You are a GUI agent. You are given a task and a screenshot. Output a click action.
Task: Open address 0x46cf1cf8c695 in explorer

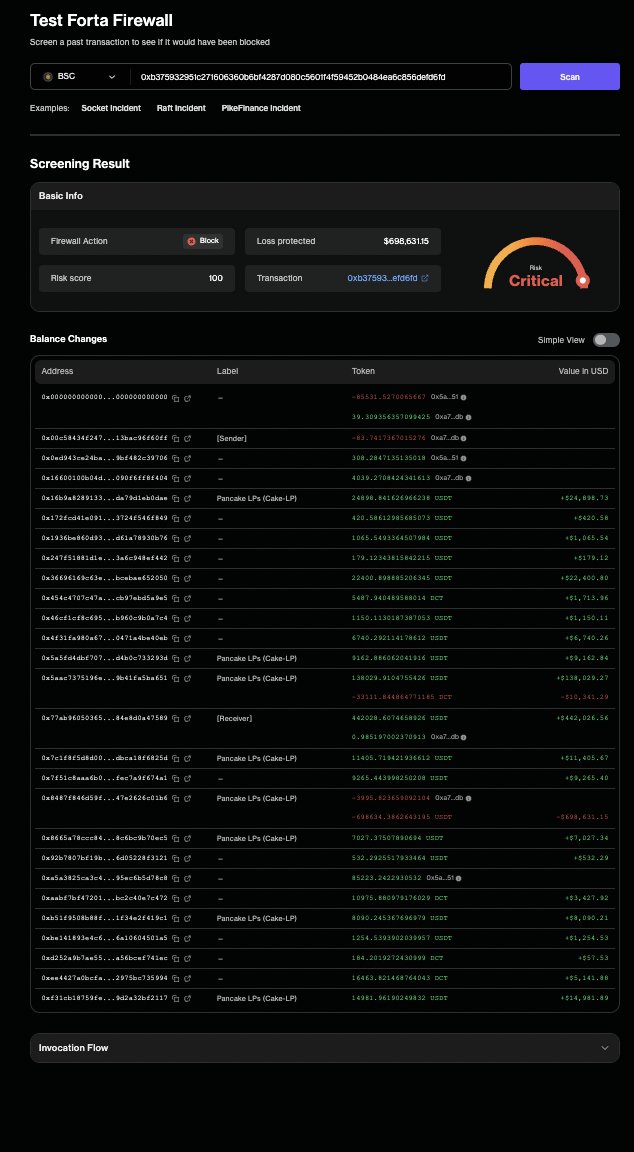tap(187, 618)
